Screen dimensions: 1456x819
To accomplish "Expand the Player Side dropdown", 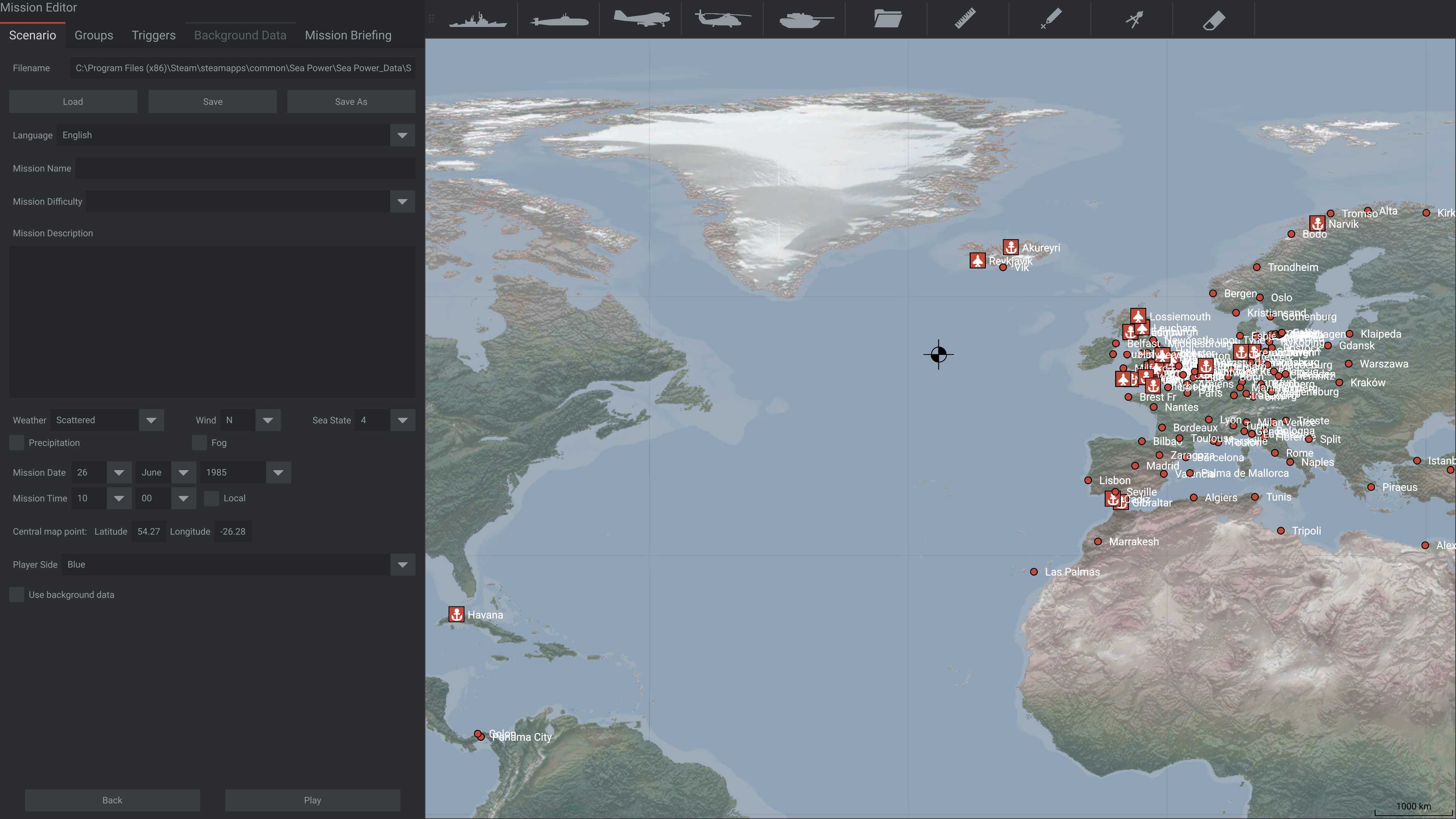I will coord(403,564).
